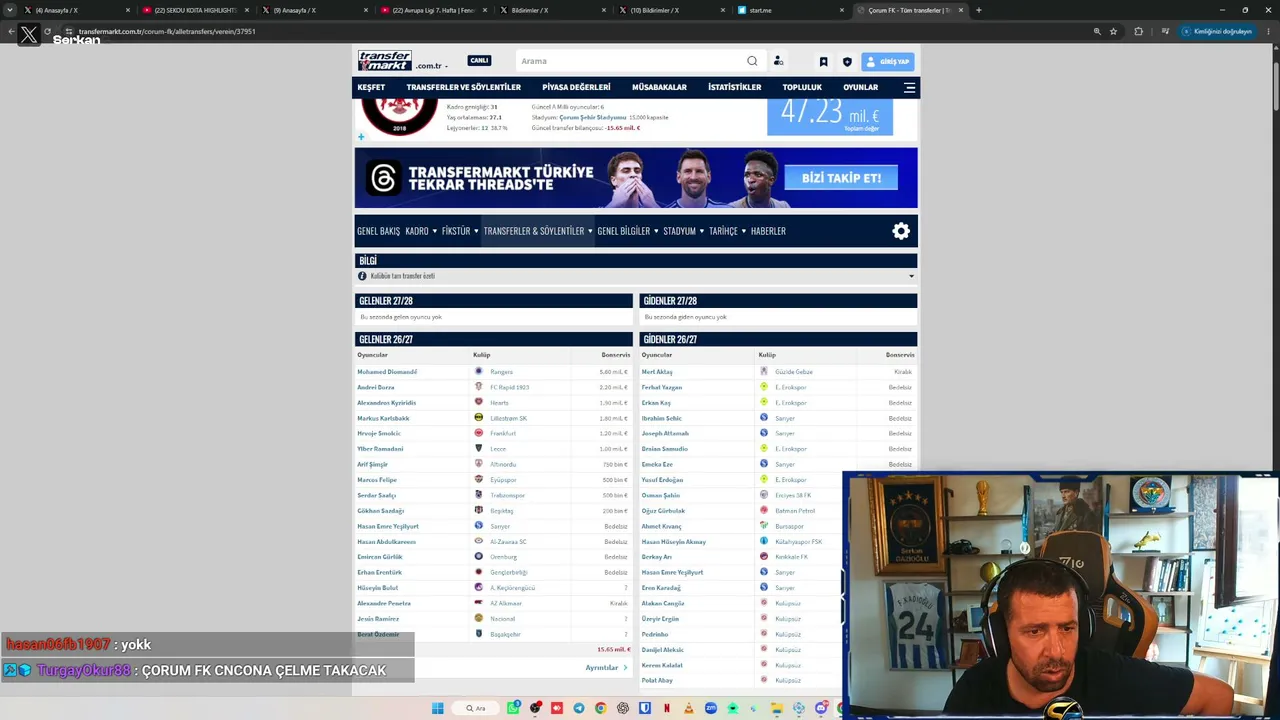Viewport: 1280px width, 720px height.
Task: Click the FC Rapid 1923 club crest
Action: click(x=478, y=387)
